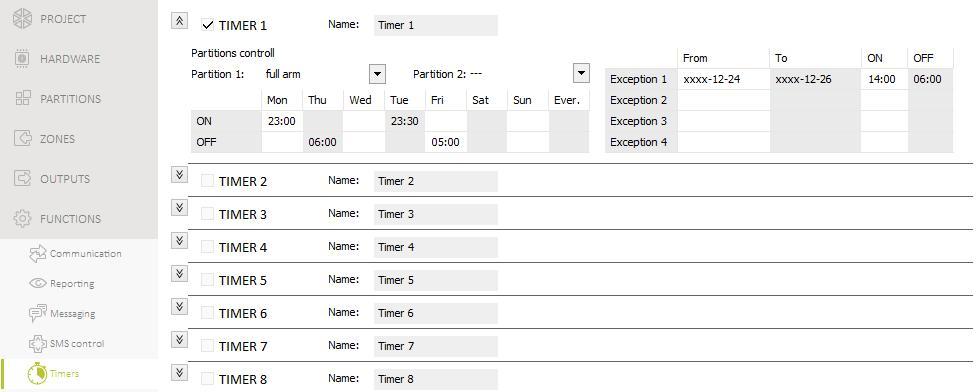Open the Partition 2 dropdown arrow
This screenshot has height=392, width=977.
pos(581,74)
